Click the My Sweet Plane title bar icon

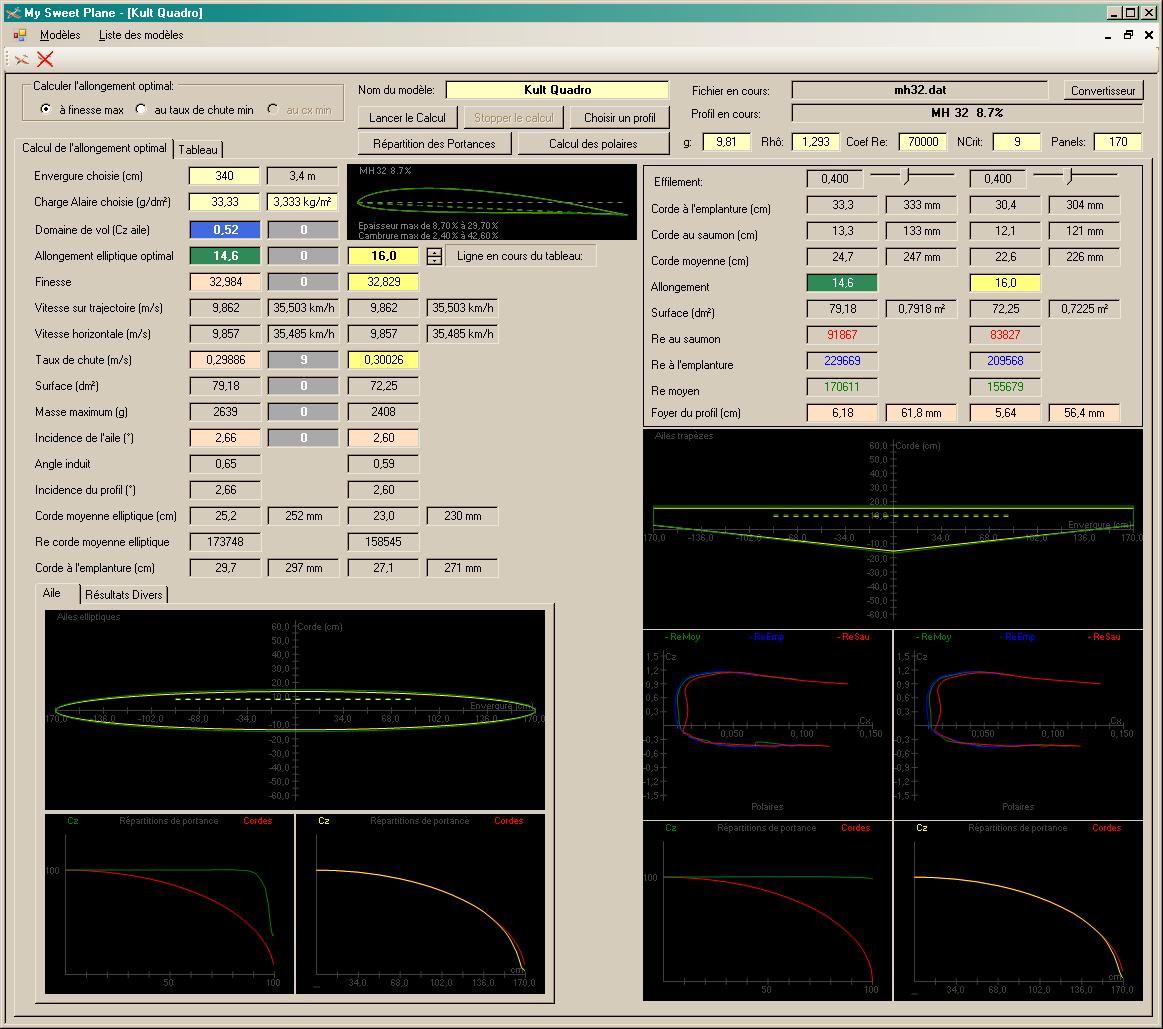[x=12, y=12]
